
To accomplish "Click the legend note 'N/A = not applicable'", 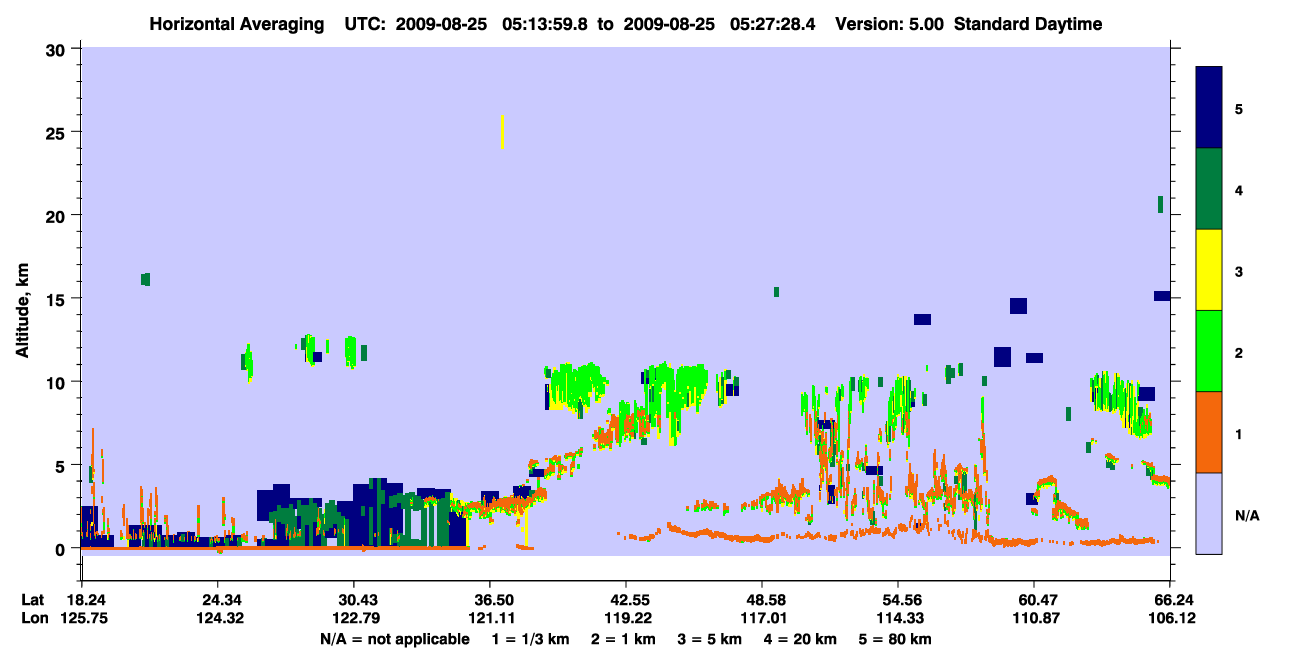I will (x=395, y=639).
